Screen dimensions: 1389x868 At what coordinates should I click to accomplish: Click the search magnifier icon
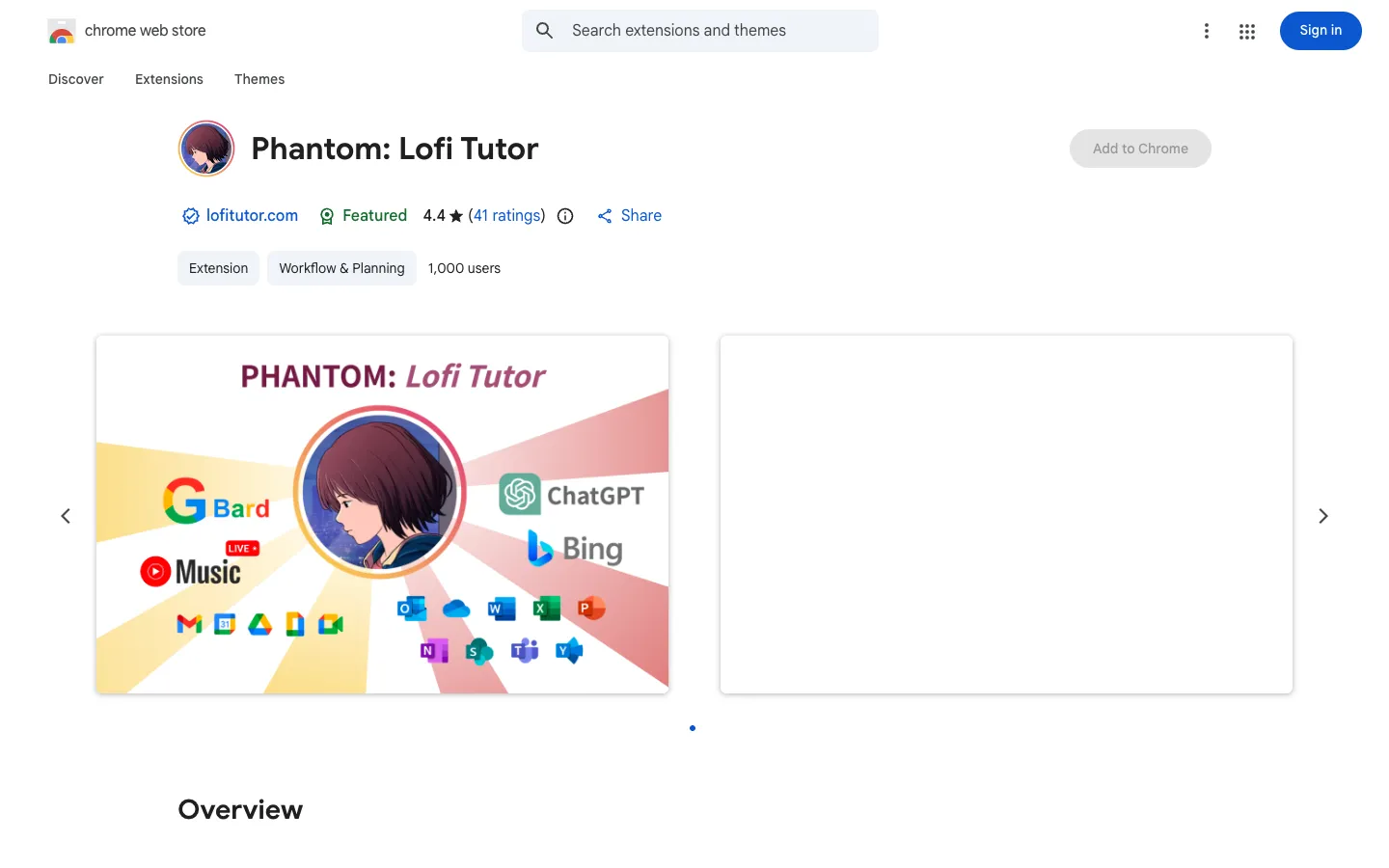(x=545, y=31)
